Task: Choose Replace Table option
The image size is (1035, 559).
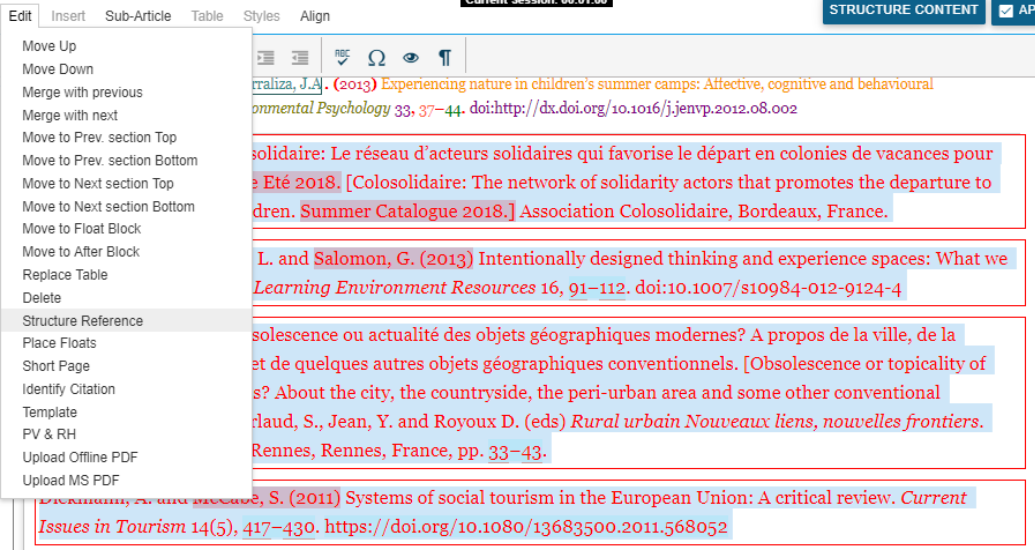Action: coord(126,275)
